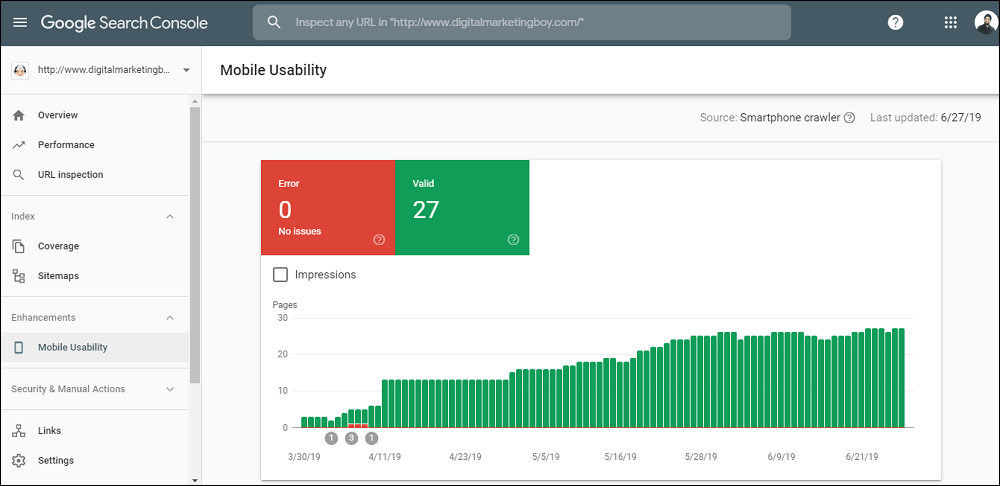
Task: Click the Mobile Usability phone icon
Action: [18, 348]
